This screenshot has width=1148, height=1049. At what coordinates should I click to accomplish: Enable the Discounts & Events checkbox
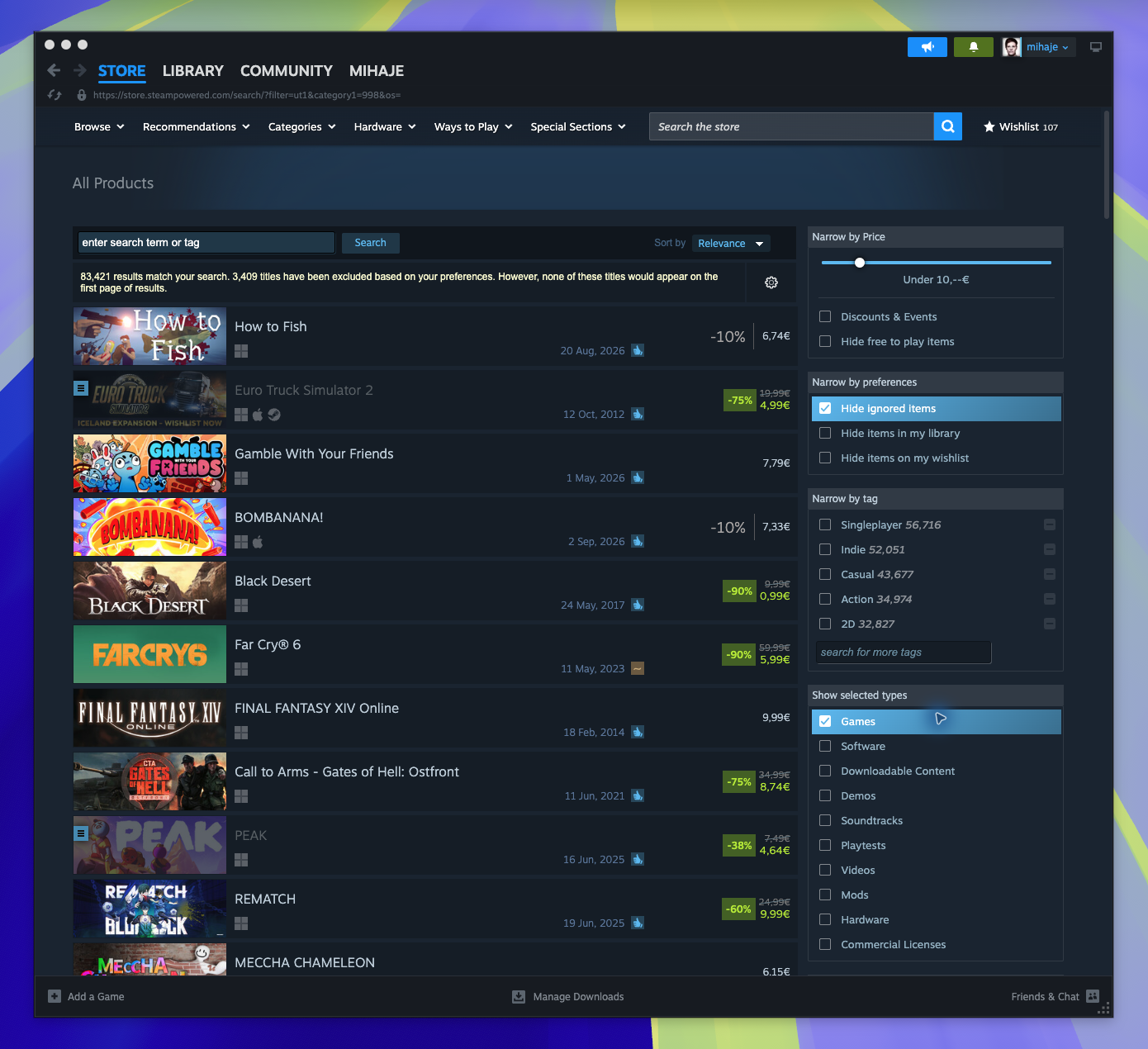[x=825, y=316]
